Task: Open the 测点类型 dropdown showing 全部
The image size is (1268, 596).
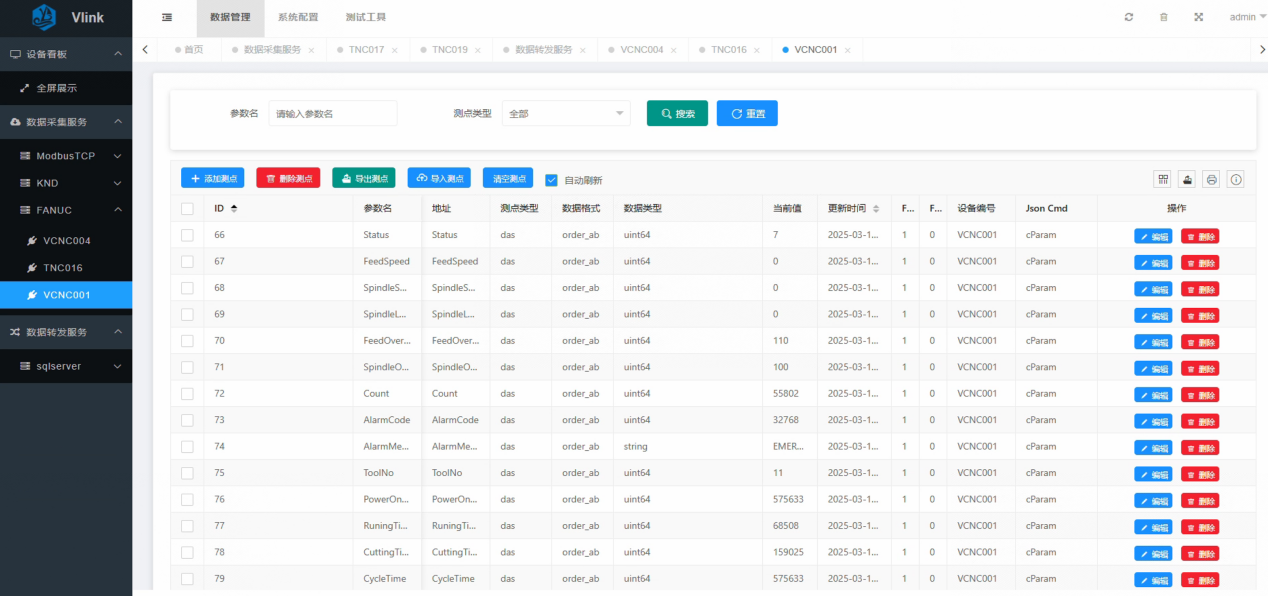Action: tap(565, 114)
